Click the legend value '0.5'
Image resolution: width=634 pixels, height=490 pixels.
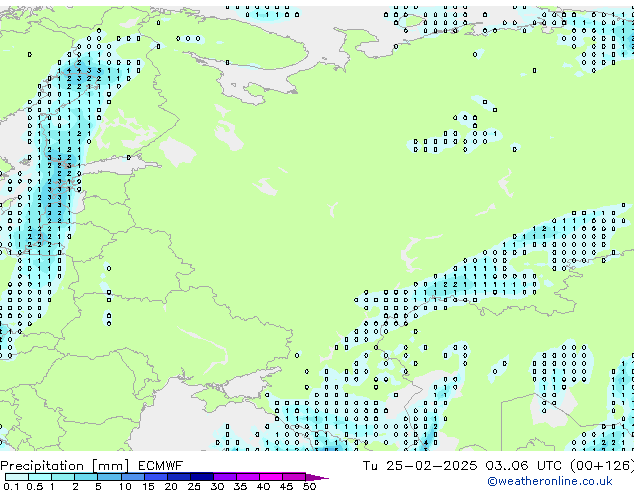point(35,486)
